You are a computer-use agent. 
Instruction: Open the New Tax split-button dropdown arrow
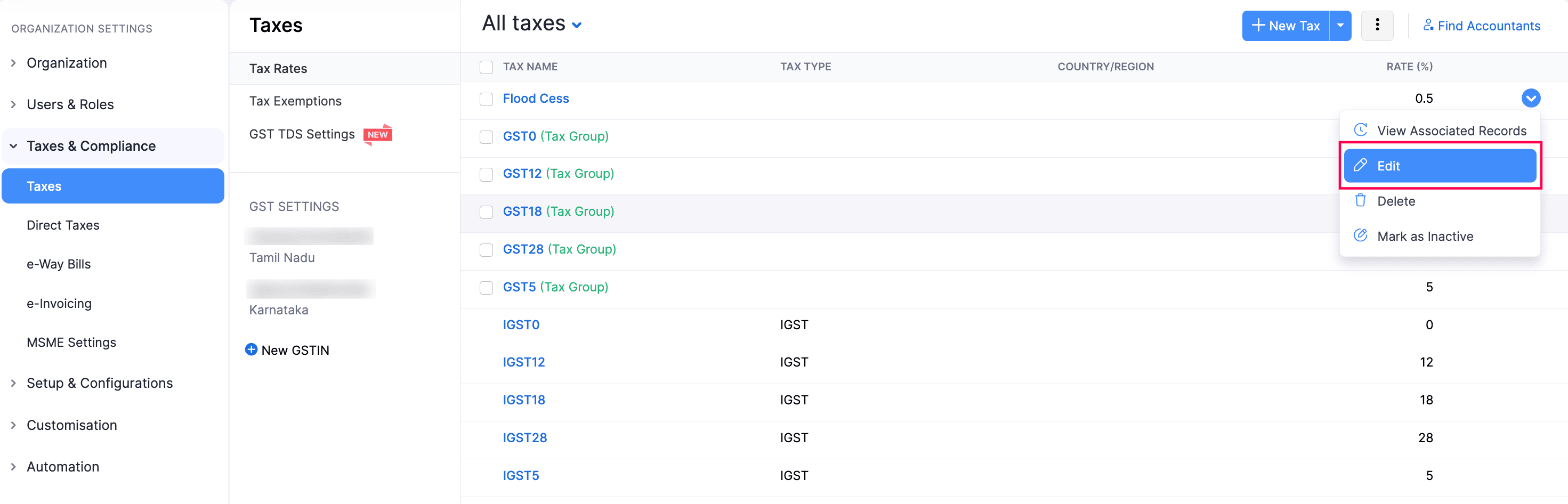1340,26
